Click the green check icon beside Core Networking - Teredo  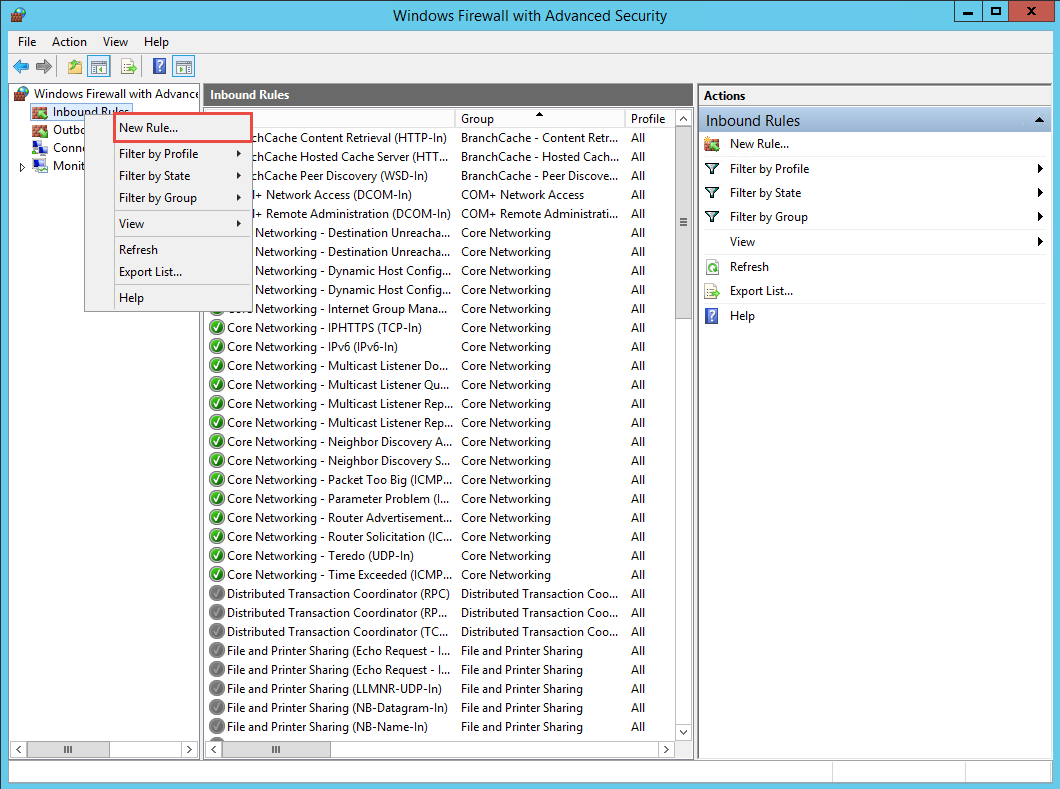point(216,556)
